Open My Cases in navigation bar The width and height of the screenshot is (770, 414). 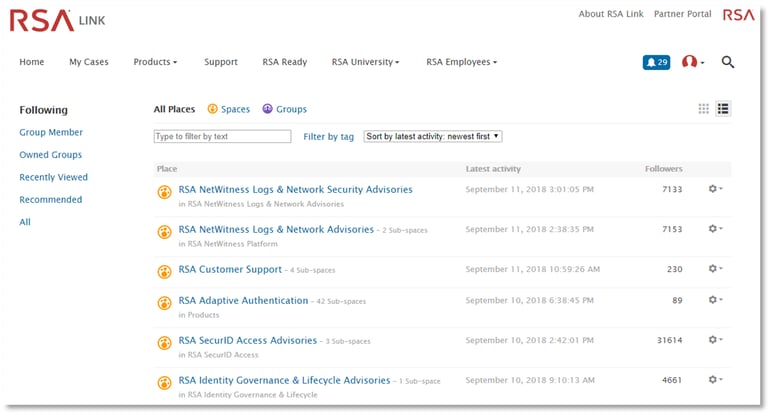[89, 62]
